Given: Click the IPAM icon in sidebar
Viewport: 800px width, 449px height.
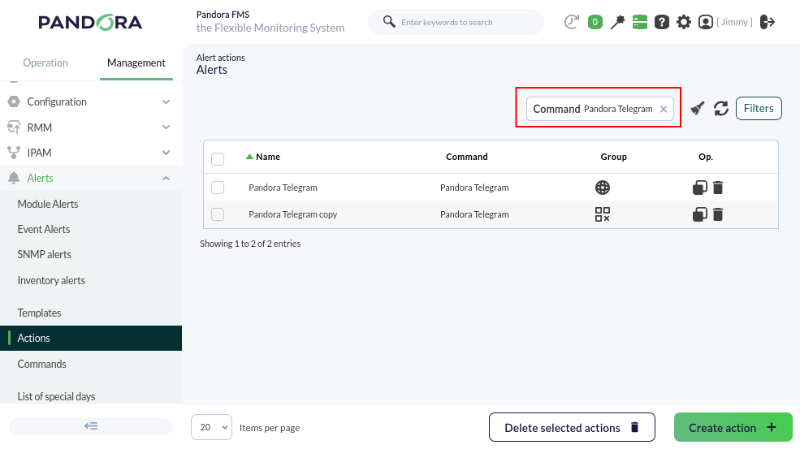Looking at the screenshot, I should click(x=14, y=153).
